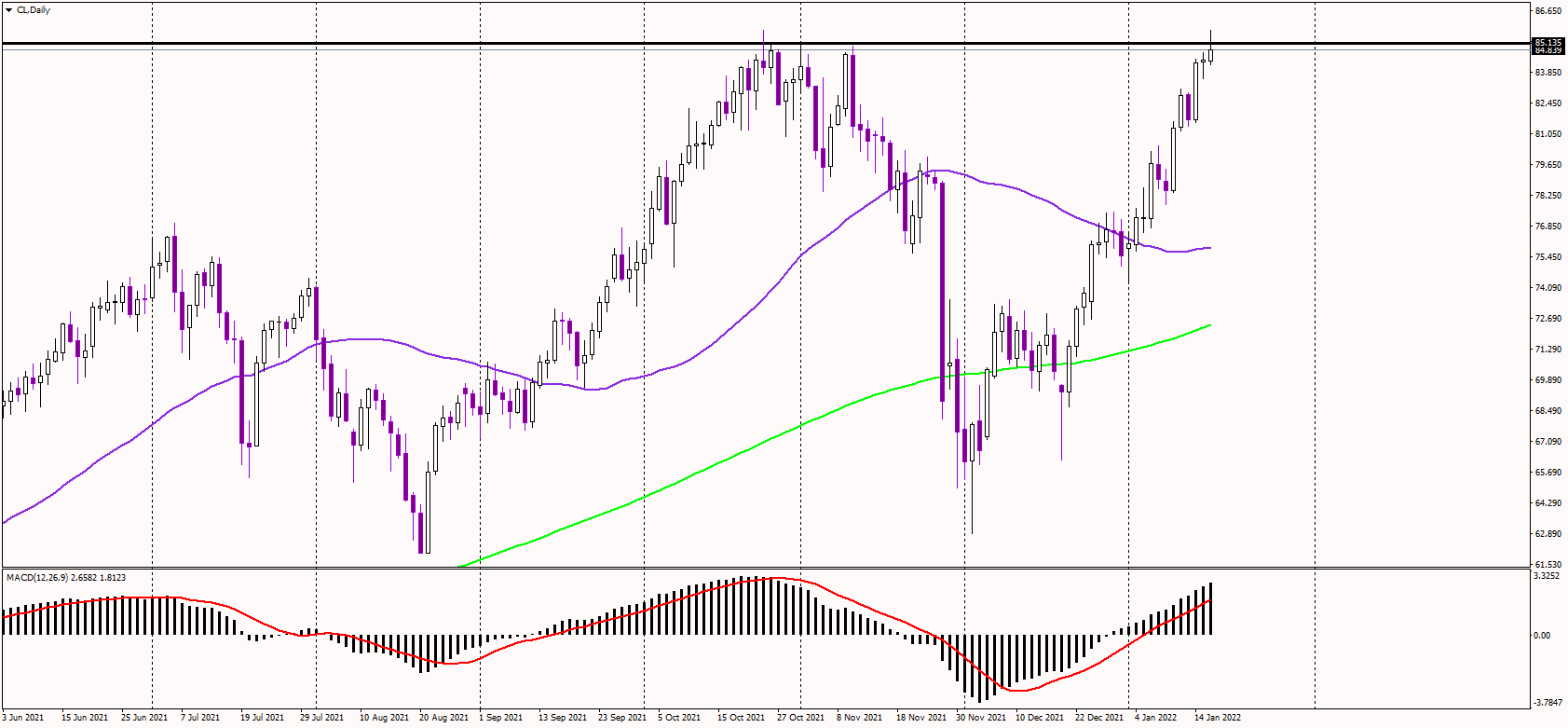The height and width of the screenshot is (728, 1568).
Task: Click the 75.450 price axis label
Action: coord(1548,257)
